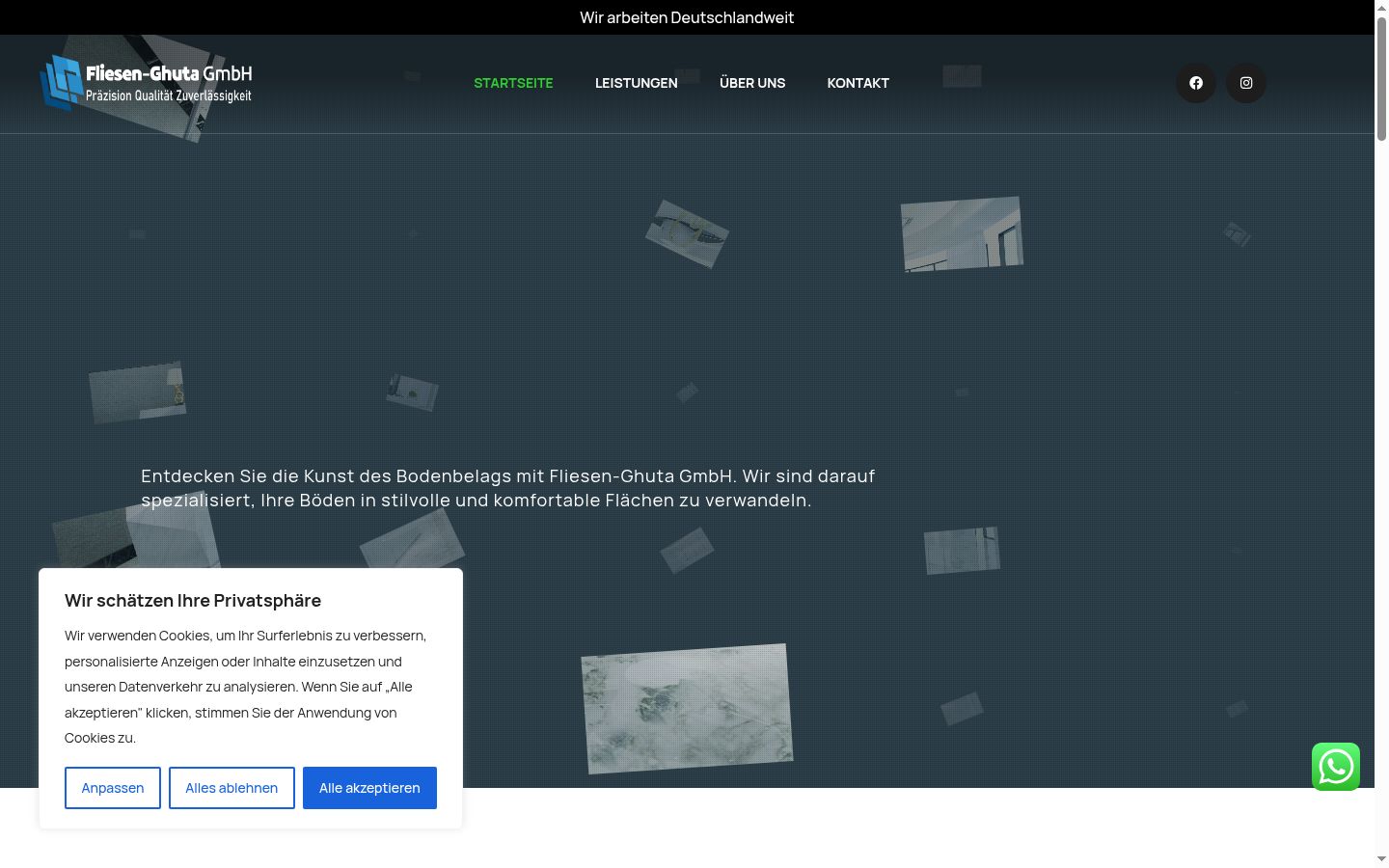The image size is (1389, 868).
Task: Click the 'Wir schätzen Ihre Privatsphäre' heading
Action: [x=193, y=601]
